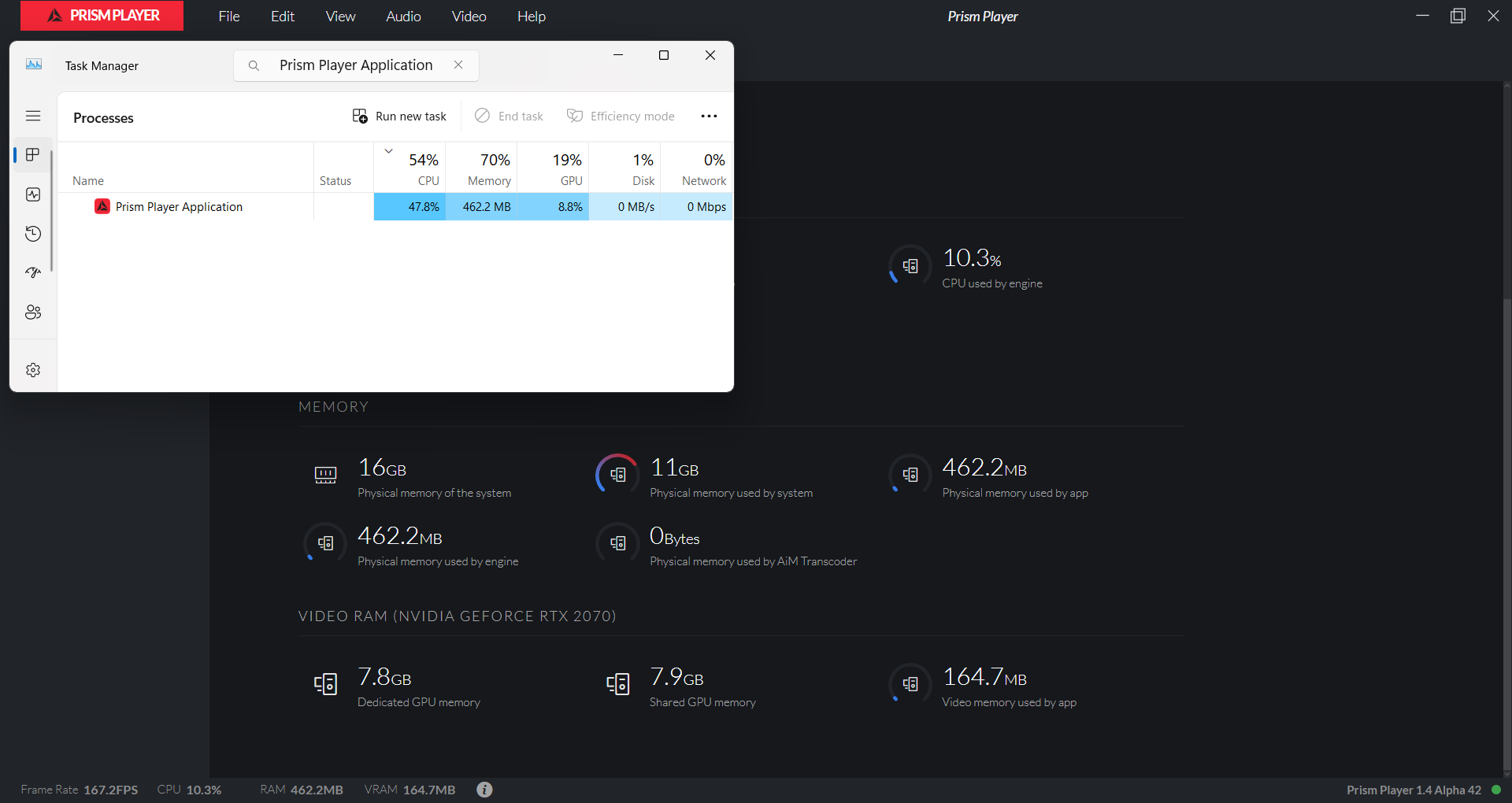Click the green status indicator in status bar
The height and width of the screenshot is (803, 1512).
point(1496,790)
